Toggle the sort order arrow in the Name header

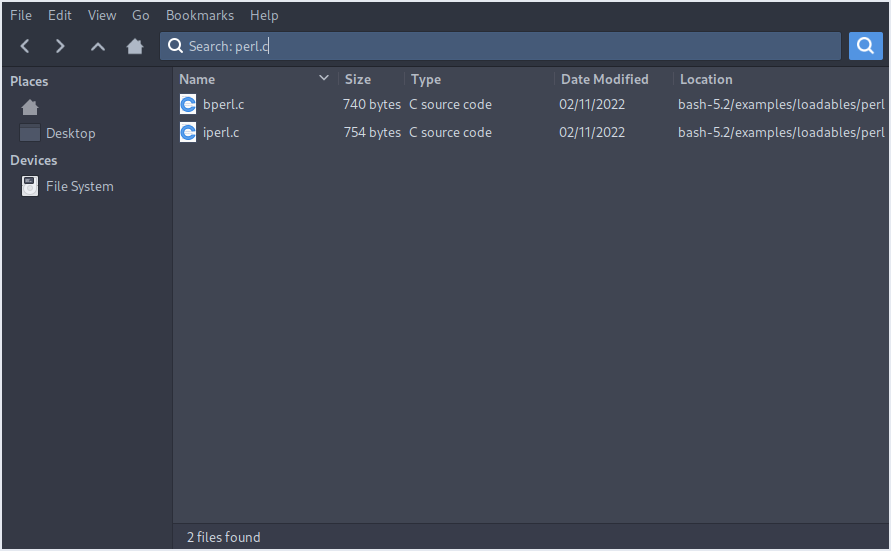[x=324, y=78]
